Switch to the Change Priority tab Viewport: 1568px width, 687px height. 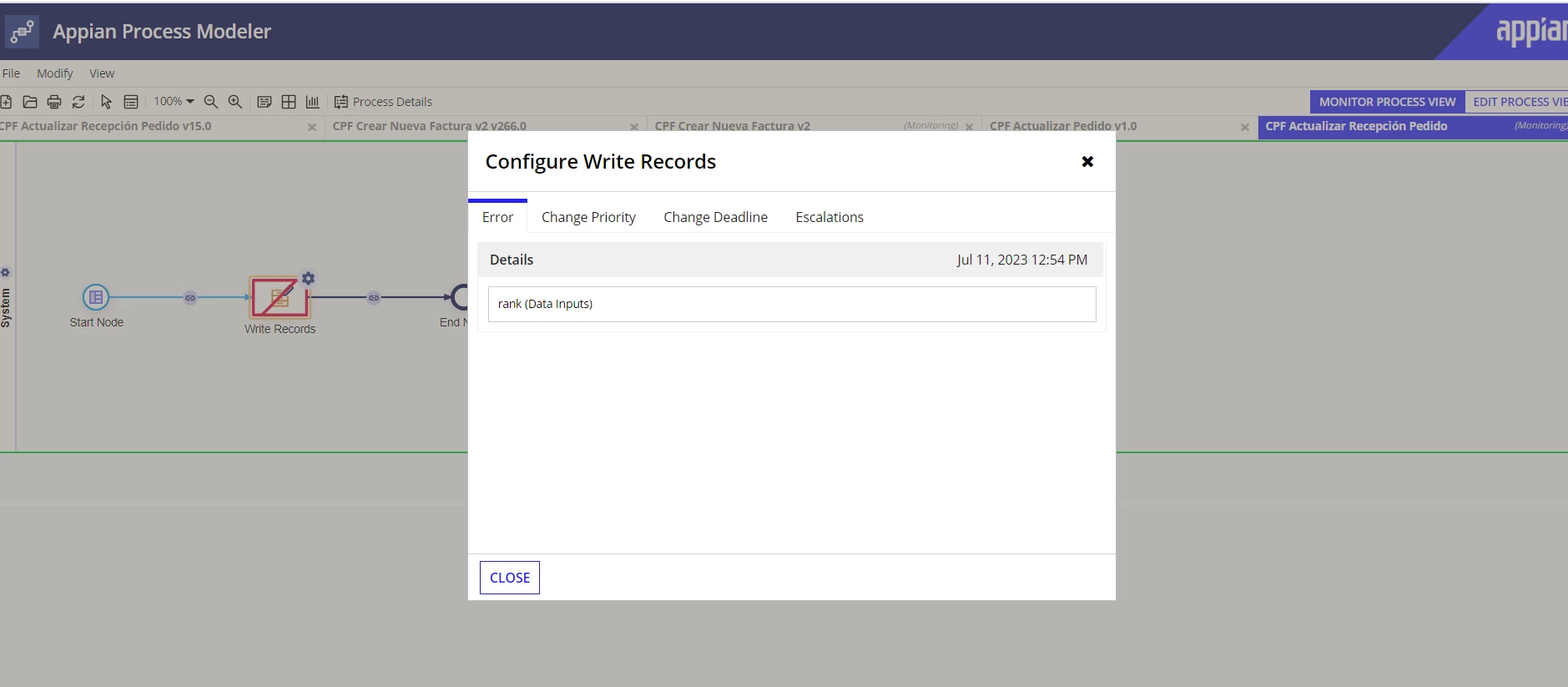[588, 217]
